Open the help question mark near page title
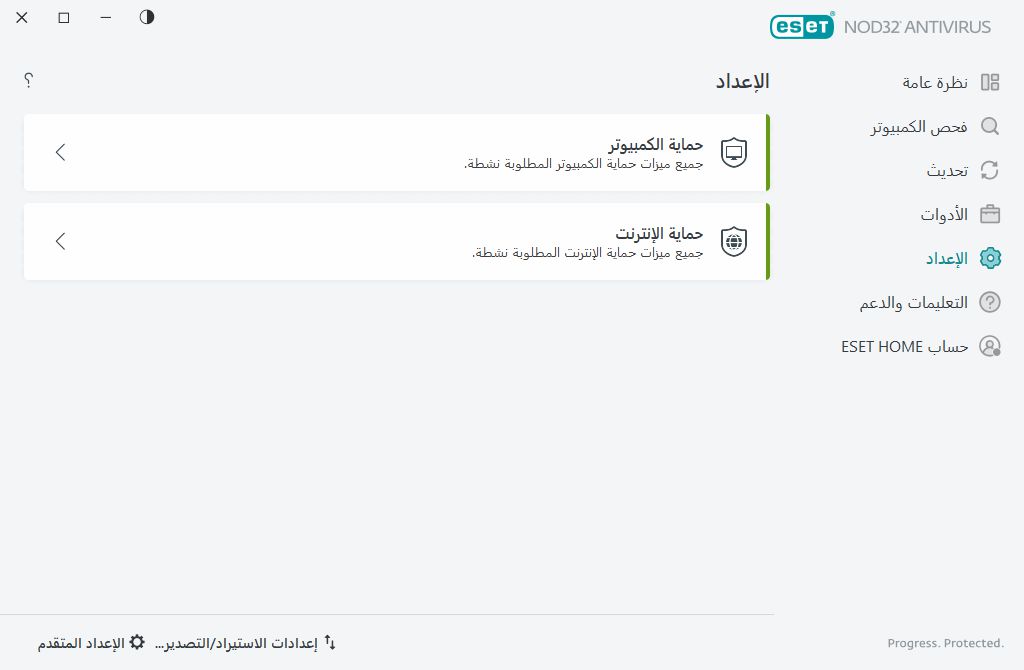The image size is (1024, 670). pyautogui.click(x=28, y=80)
